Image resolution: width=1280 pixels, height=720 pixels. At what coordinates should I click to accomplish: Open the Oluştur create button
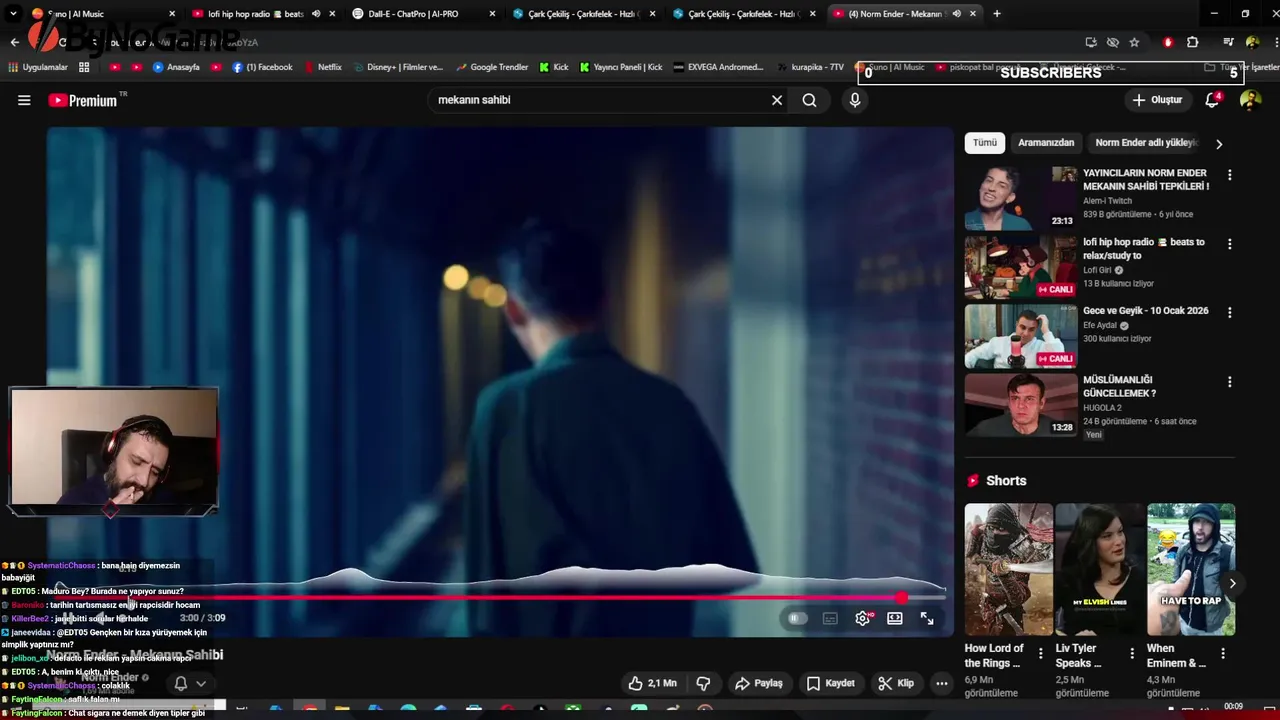point(1157,100)
